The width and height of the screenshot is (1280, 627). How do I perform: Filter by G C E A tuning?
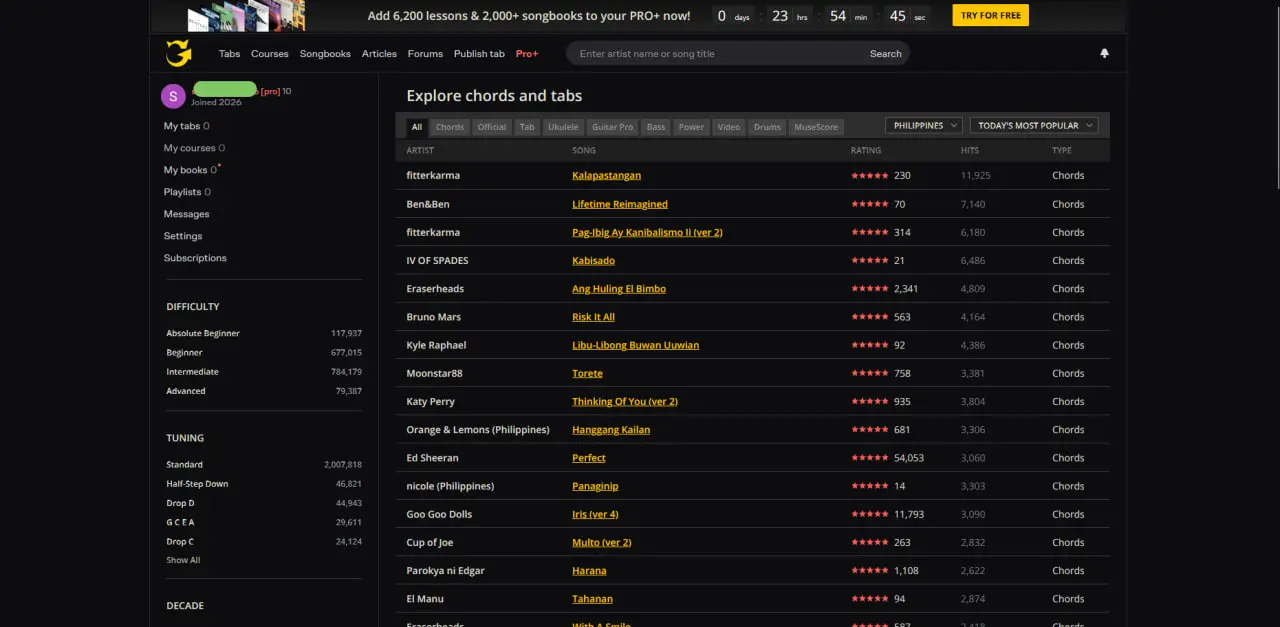coord(180,522)
